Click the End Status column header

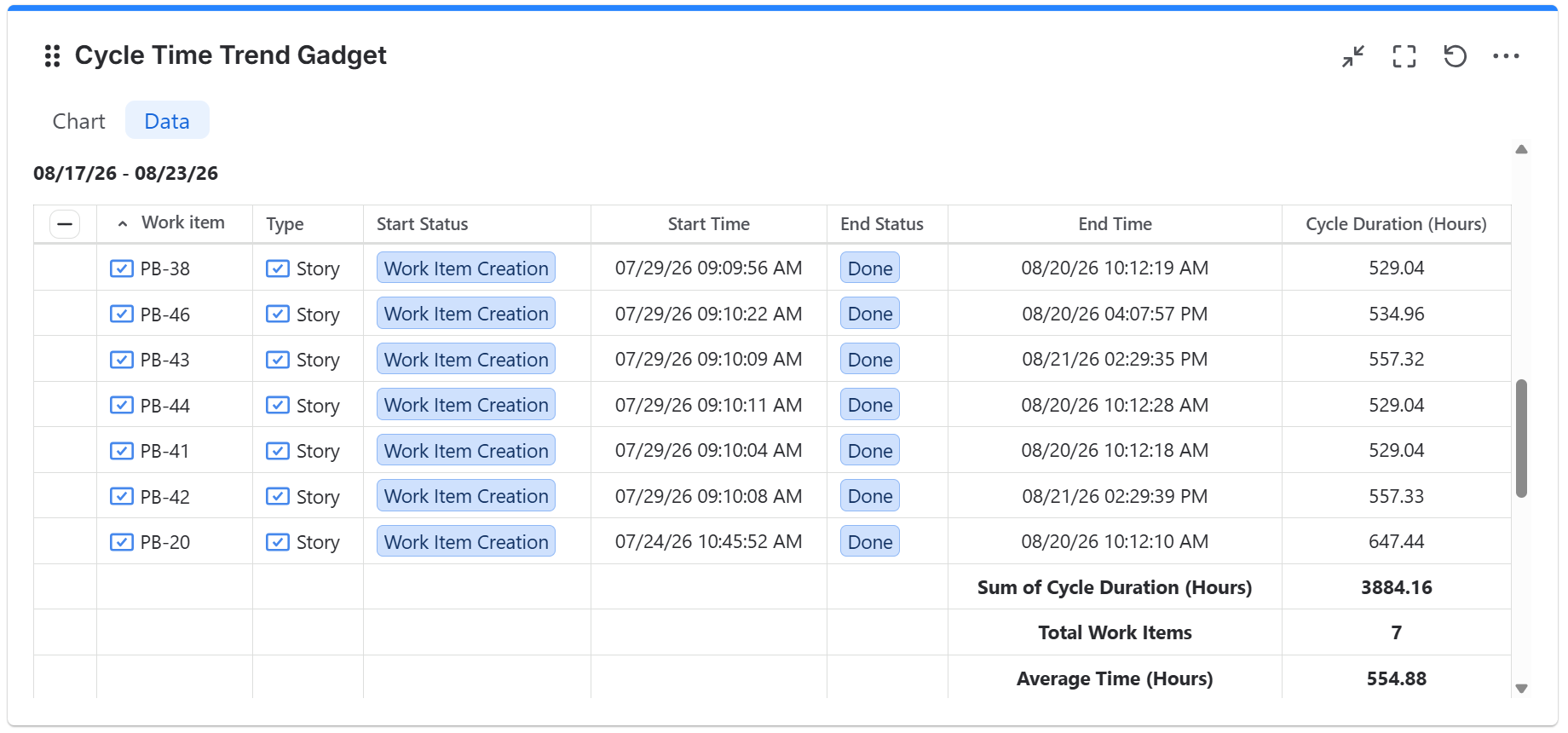[x=881, y=224]
